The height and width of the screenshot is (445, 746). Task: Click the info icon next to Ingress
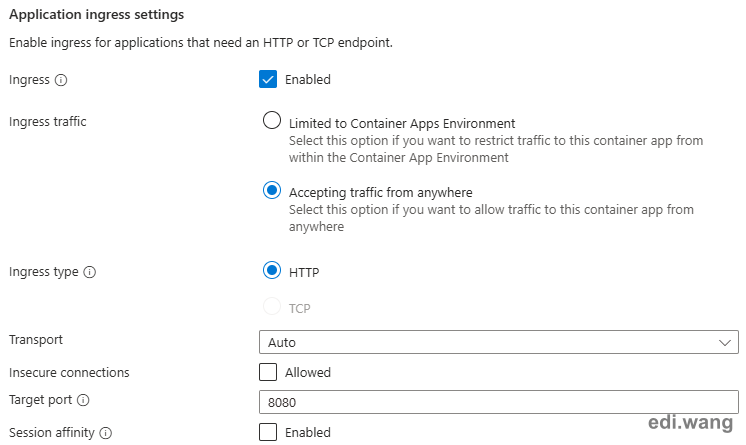[61, 80]
